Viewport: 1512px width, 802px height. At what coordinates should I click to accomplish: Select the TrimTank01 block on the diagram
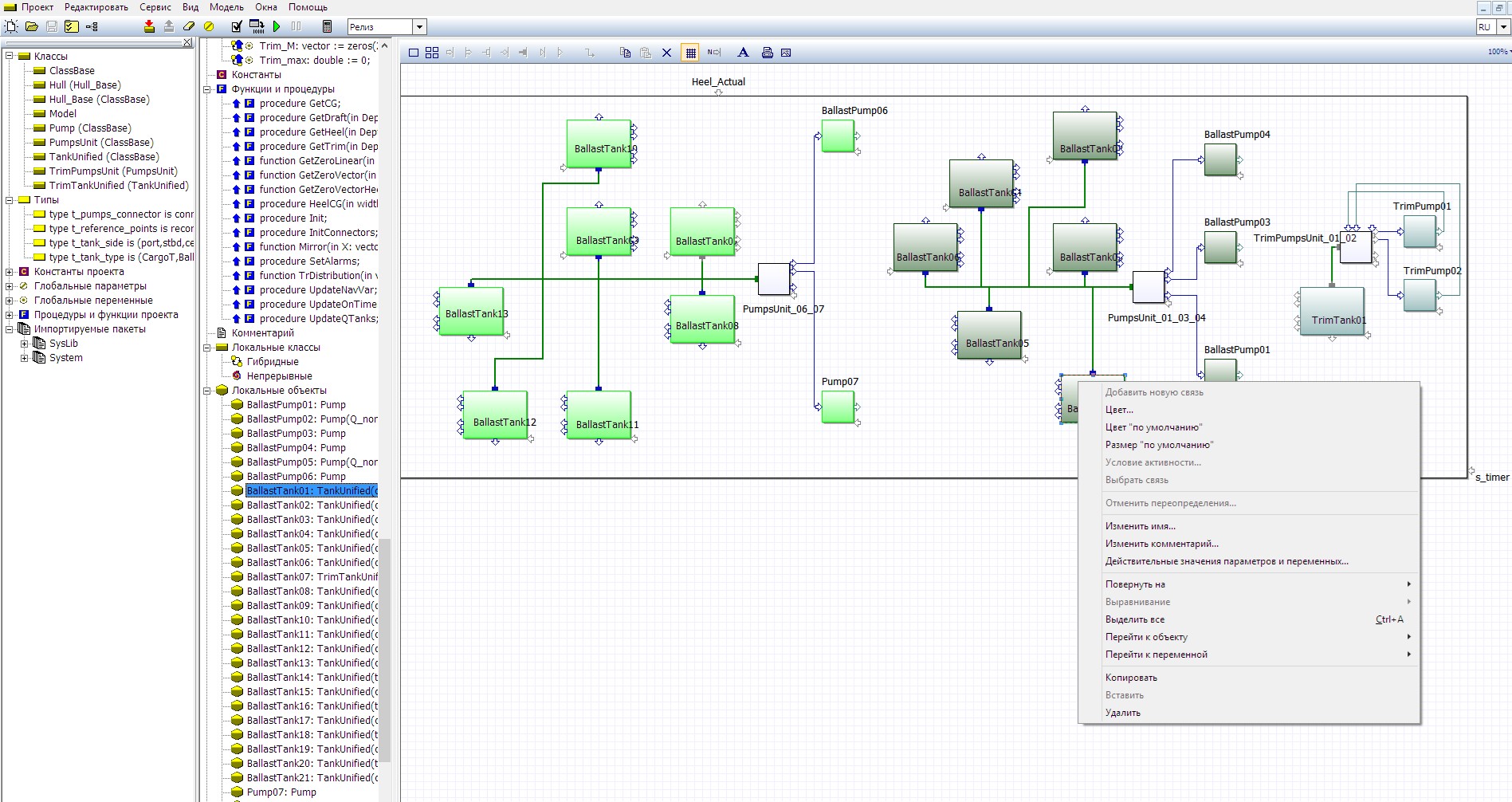(x=1332, y=311)
